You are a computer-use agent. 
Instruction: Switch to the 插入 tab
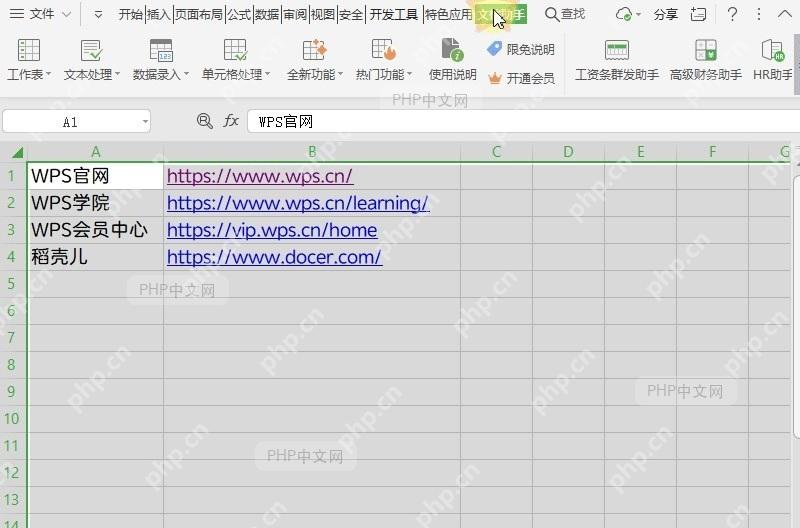(159, 14)
